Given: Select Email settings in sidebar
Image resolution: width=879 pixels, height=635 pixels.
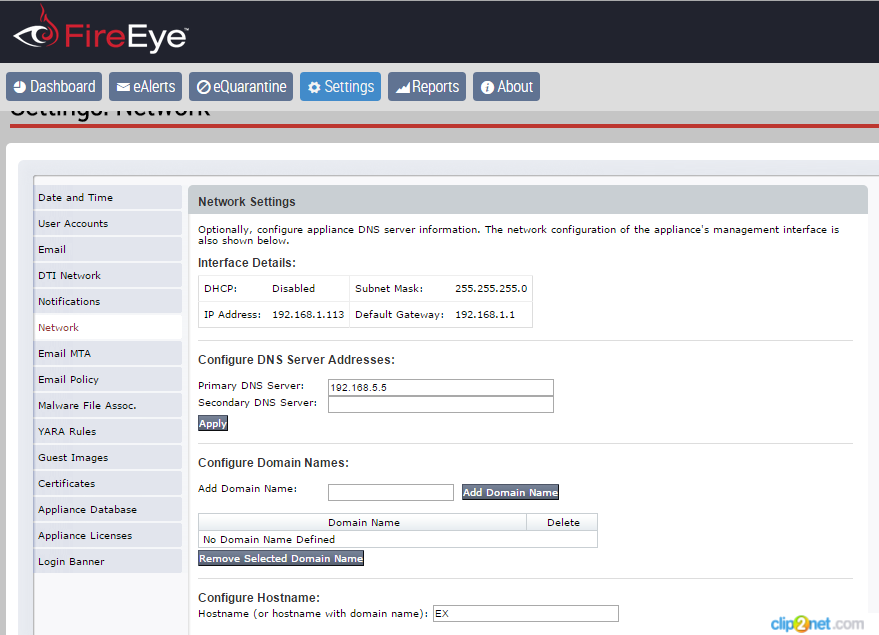Looking at the screenshot, I should tap(108, 249).
